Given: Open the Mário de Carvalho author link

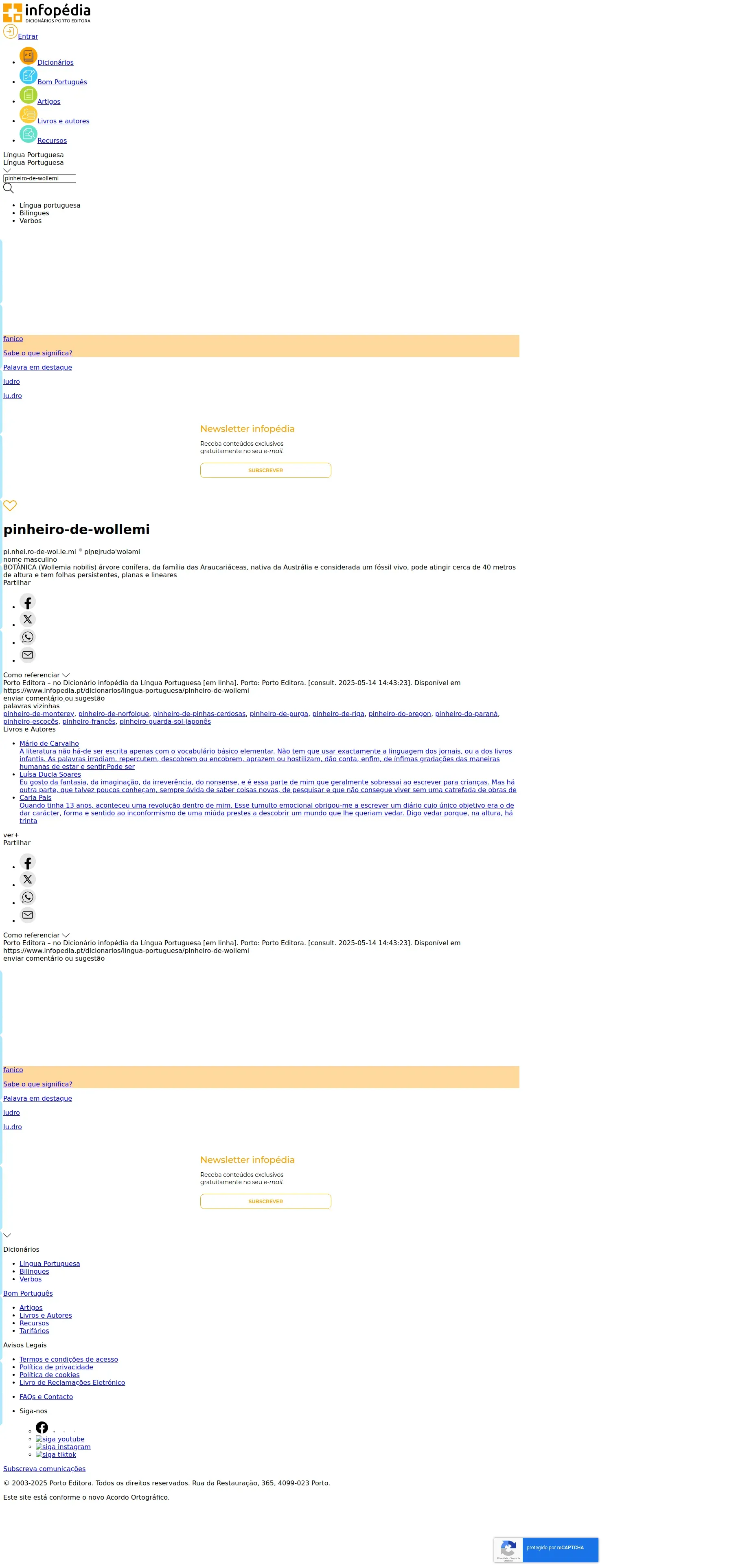Looking at the screenshot, I should click(49, 744).
